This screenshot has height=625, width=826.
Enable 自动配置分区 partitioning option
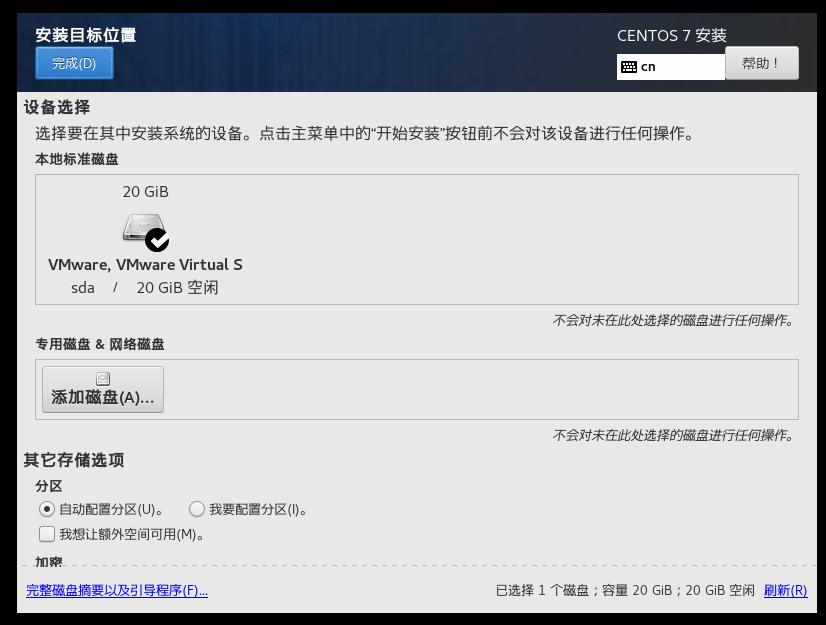click(46, 509)
